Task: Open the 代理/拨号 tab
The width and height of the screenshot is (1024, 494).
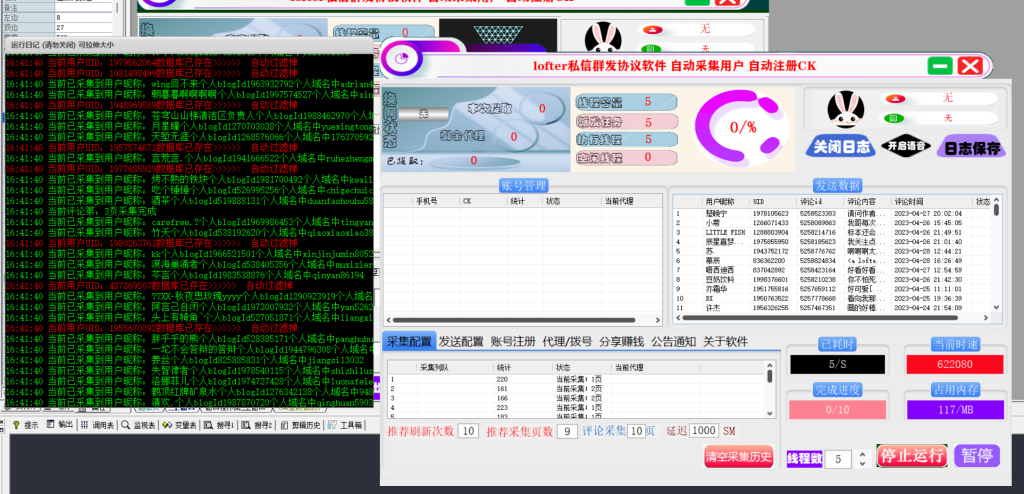Action: tap(568, 341)
